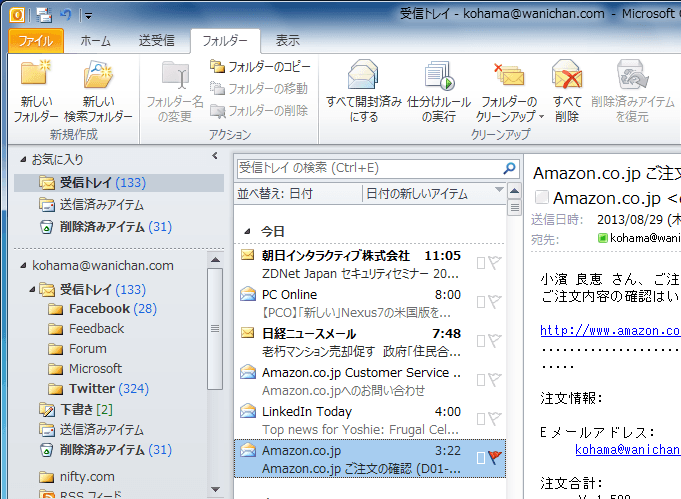This screenshot has height=499, width=681.
Task: Open the Forum folder
Action: click(x=77, y=349)
